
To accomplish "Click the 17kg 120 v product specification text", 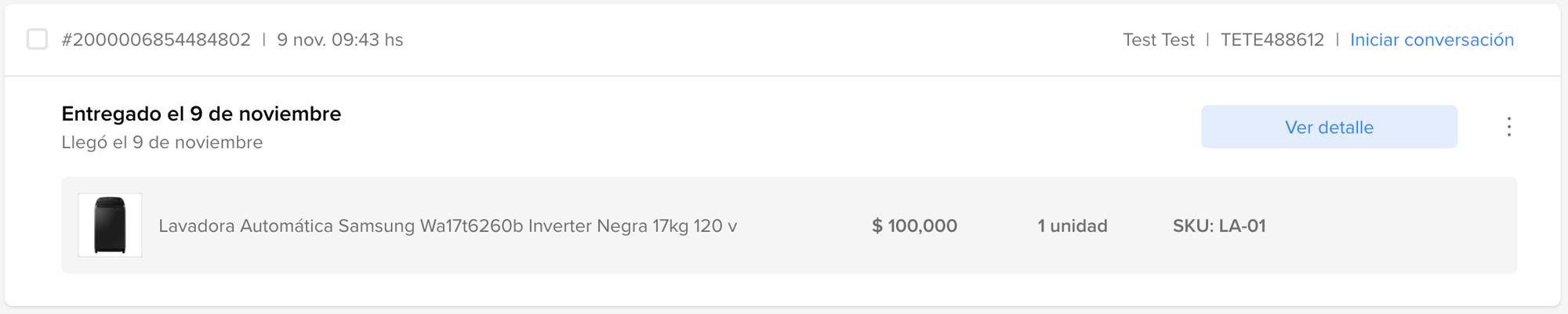I will [695, 226].
